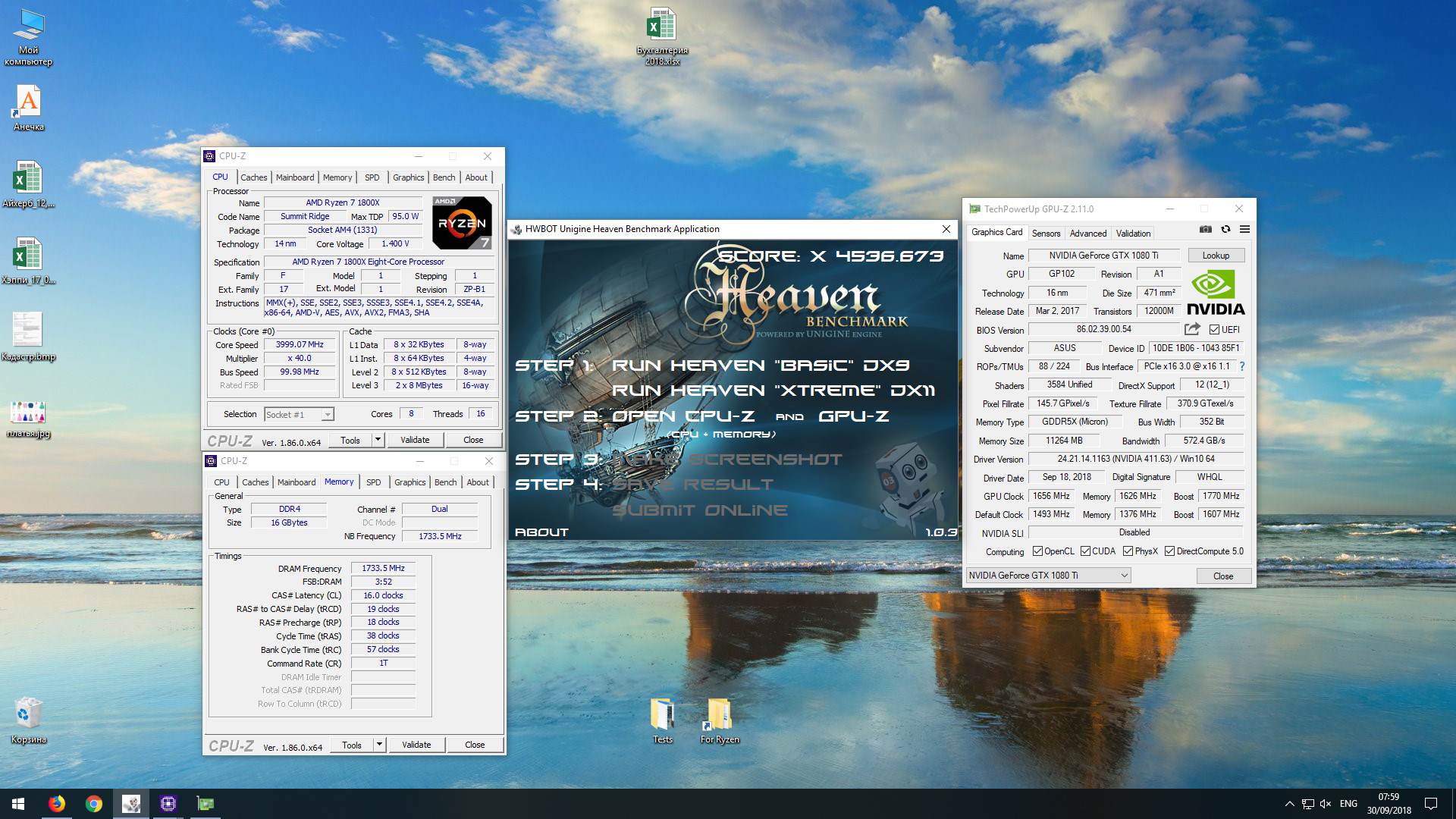Viewport: 1456px width, 819px height.
Task: Open Бухгалтерия 2018.xlsx desktop file
Action: pyautogui.click(x=662, y=36)
